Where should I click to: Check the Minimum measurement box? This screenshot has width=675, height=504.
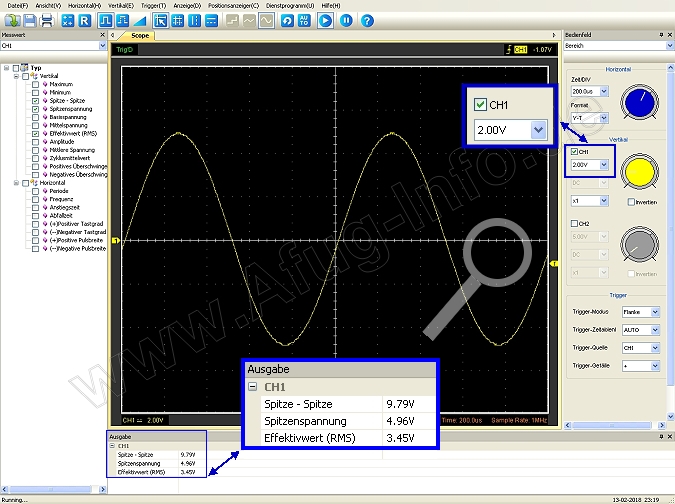click(35, 93)
